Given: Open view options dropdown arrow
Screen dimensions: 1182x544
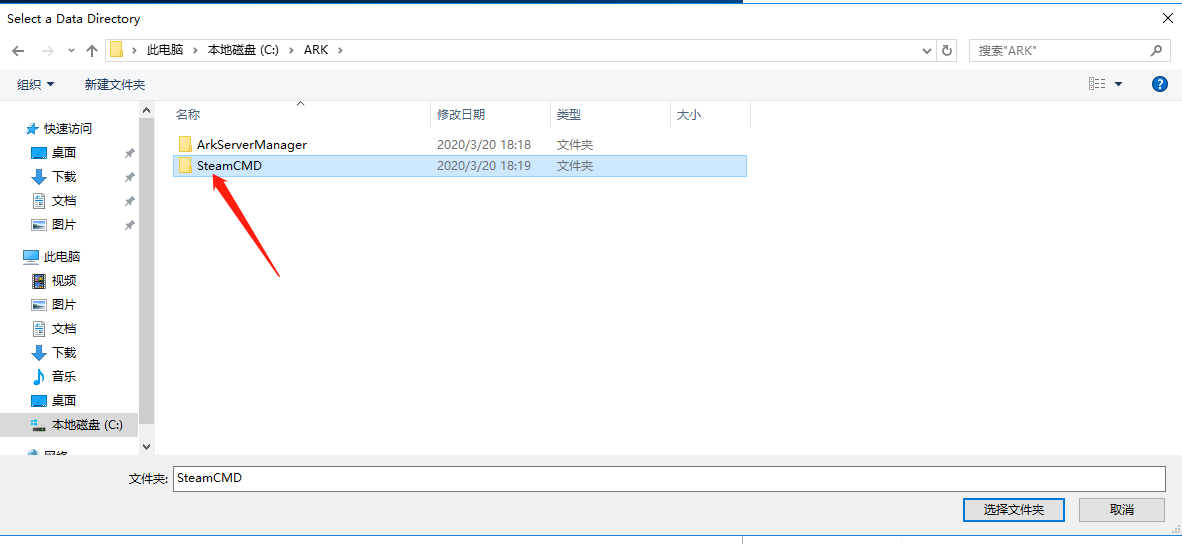Looking at the screenshot, I should (x=1119, y=84).
